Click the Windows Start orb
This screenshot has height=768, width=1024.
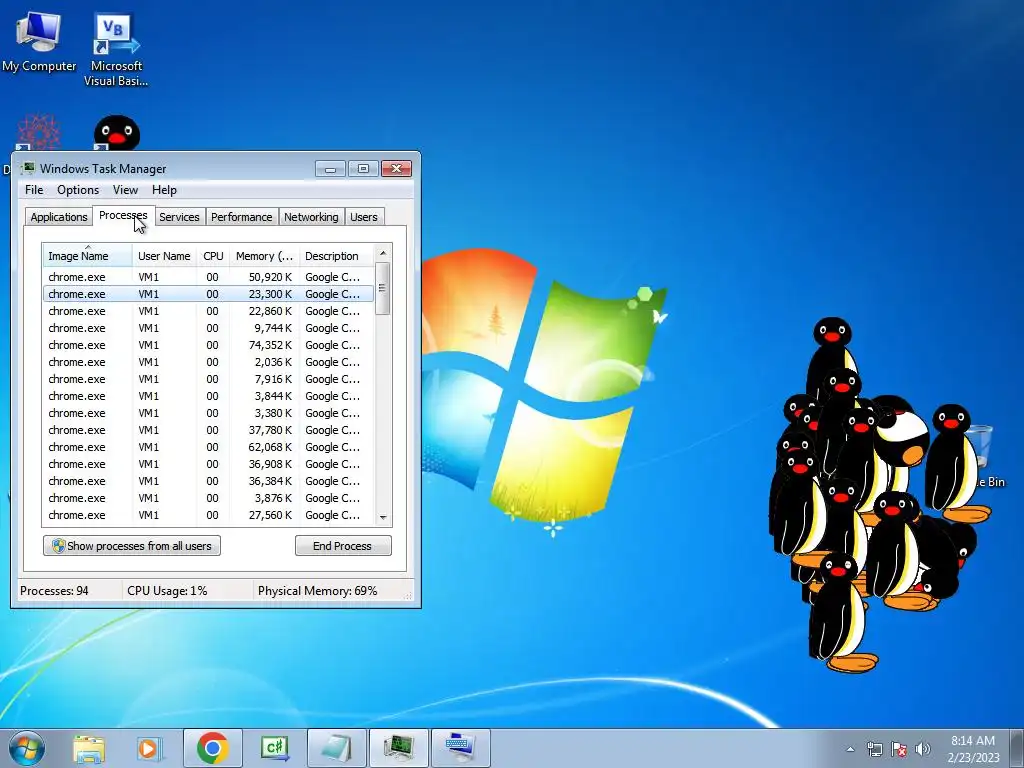coord(27,748)
